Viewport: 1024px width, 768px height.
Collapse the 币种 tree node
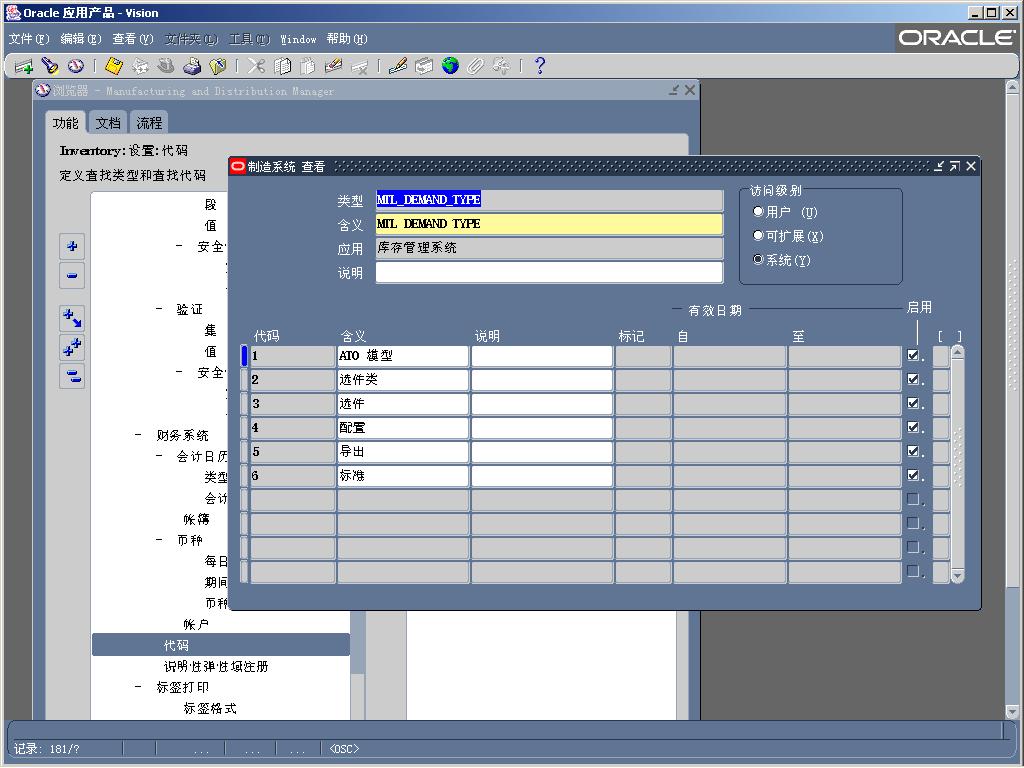(x=159, y=540)
